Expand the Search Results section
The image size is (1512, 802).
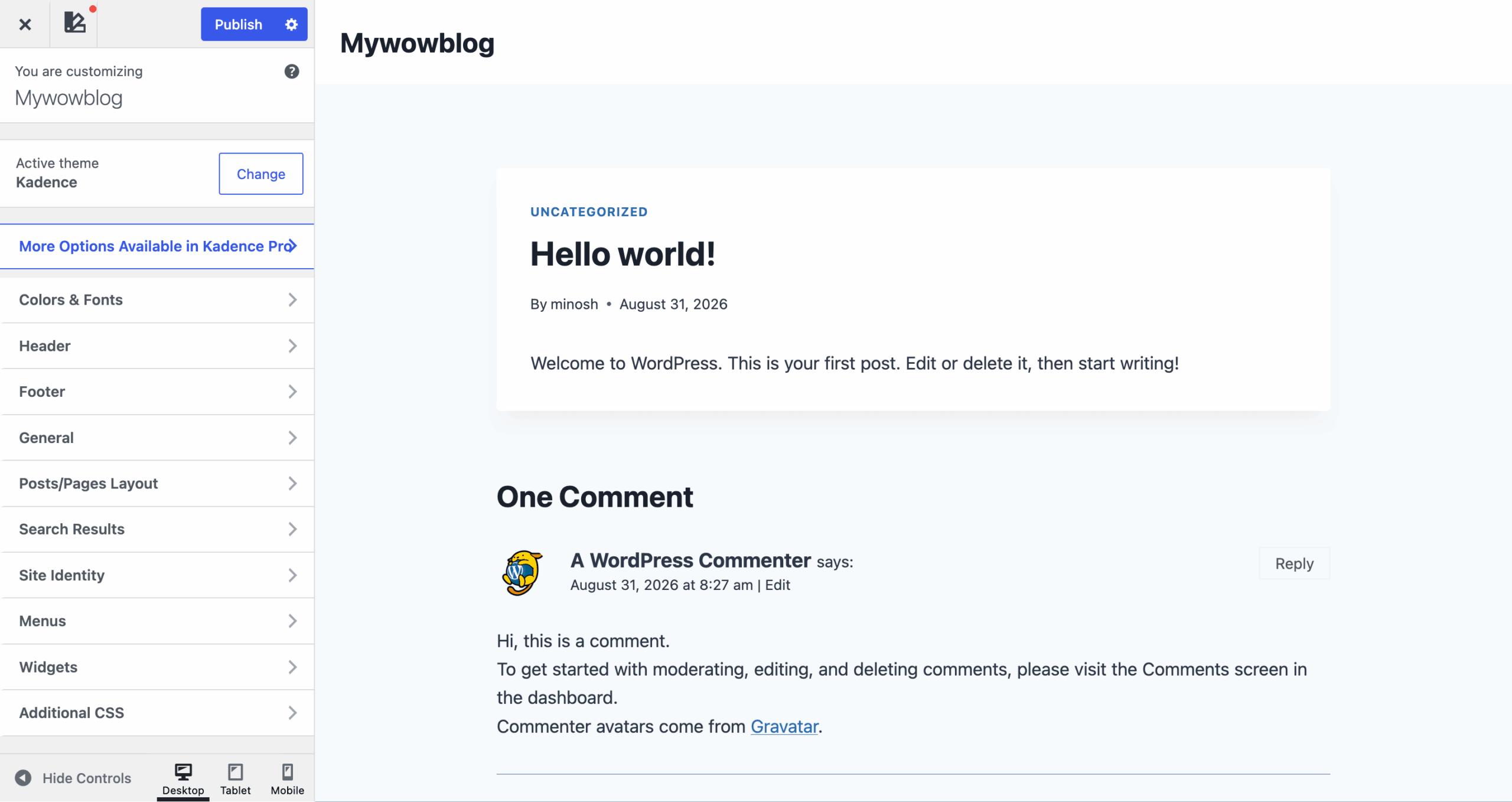(x=157, y=529)
